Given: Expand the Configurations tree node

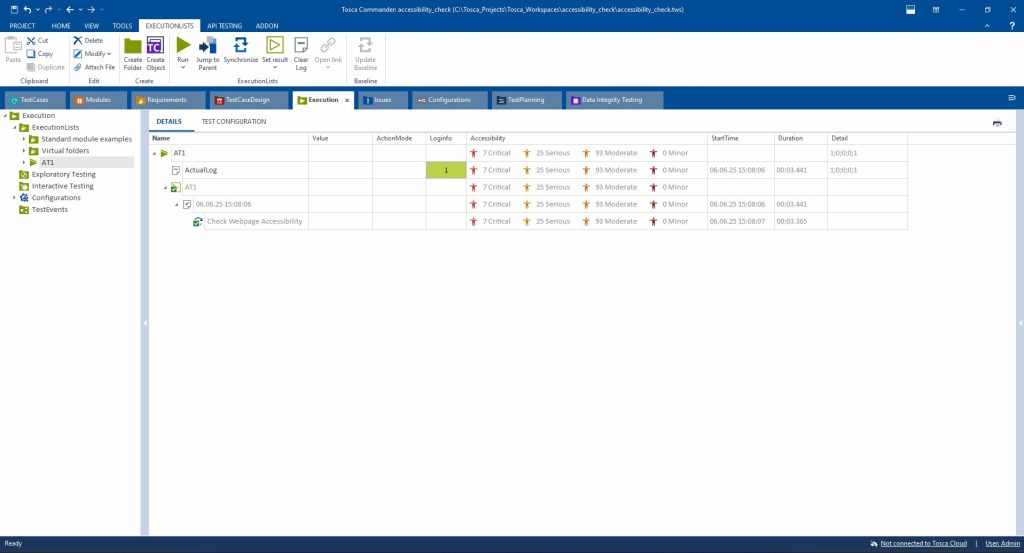Looking at the screenshot, I should pyautogui.click(x=14, y=198).
